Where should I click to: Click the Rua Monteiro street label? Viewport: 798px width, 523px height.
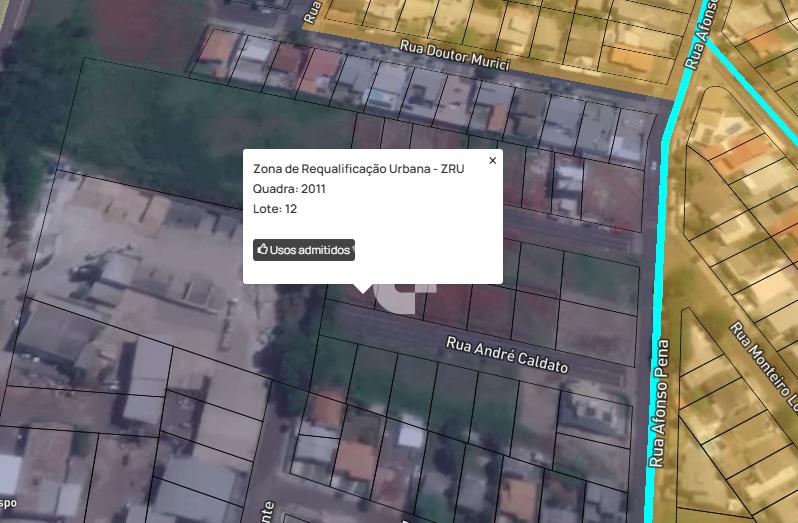pyautogui.click(x=762, y=360)
